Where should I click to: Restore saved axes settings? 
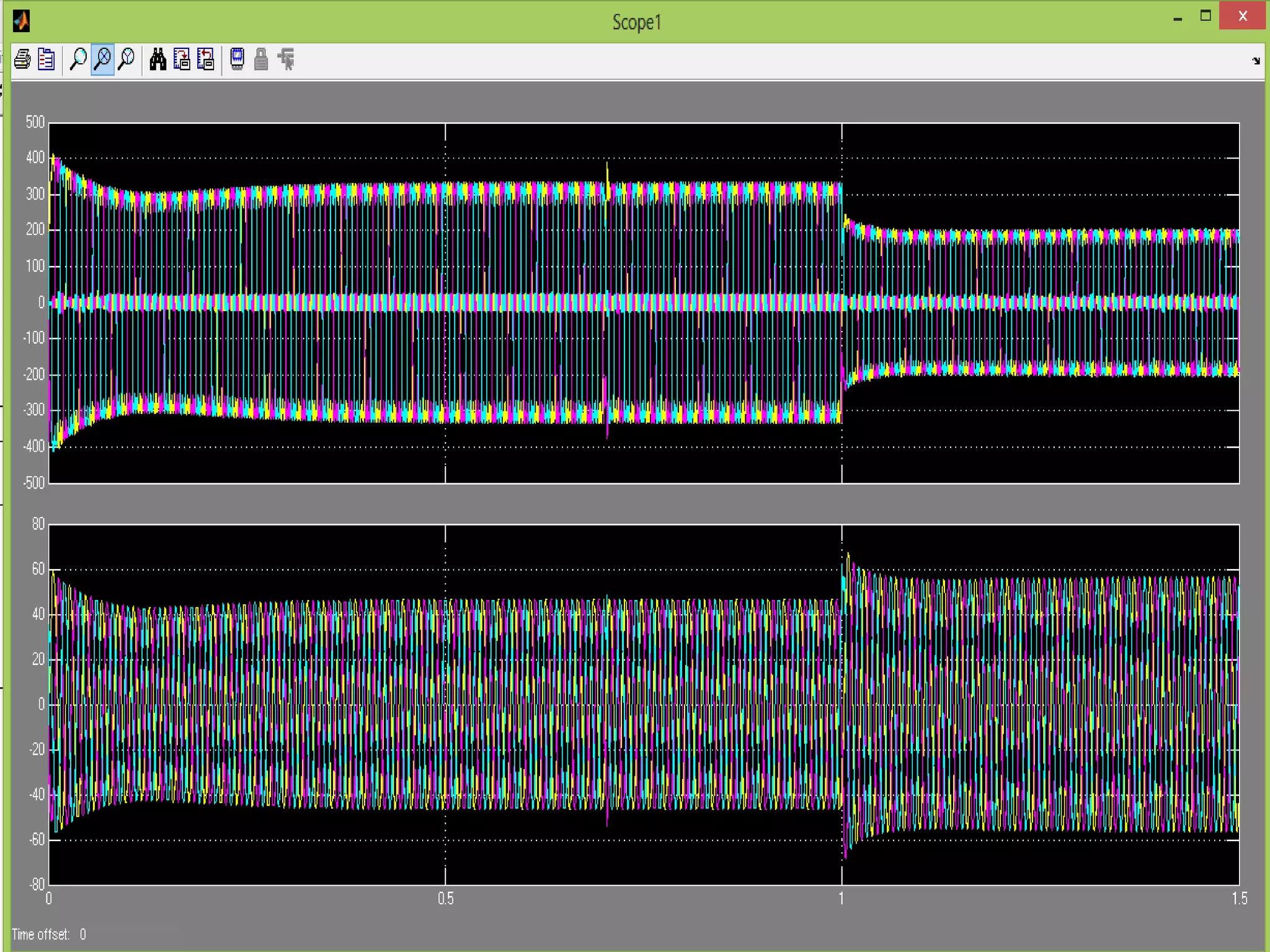tap(206, 59)
